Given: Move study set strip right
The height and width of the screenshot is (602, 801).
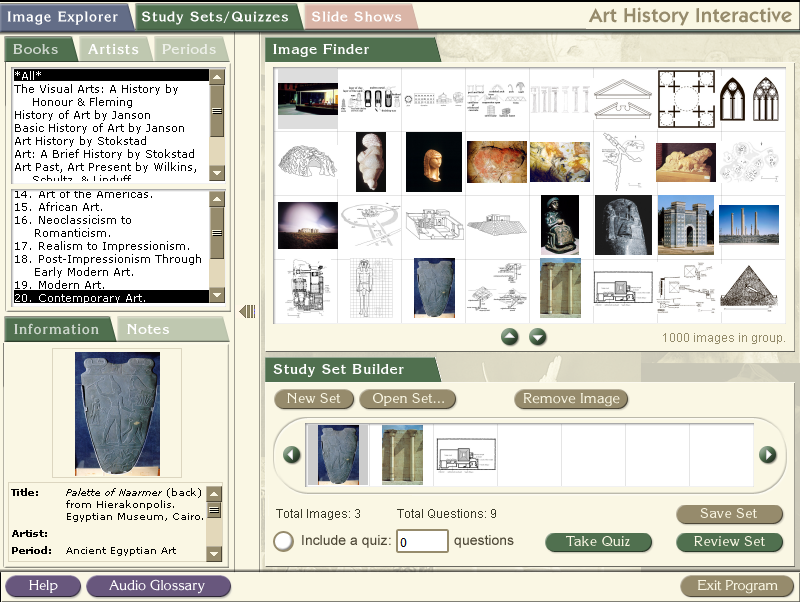Looking at the screenshot, I should [767, 454].
